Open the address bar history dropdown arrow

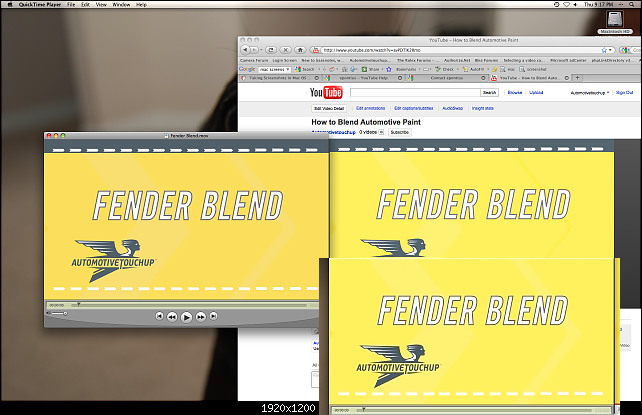pyautogui.click(x=610, y=50)
